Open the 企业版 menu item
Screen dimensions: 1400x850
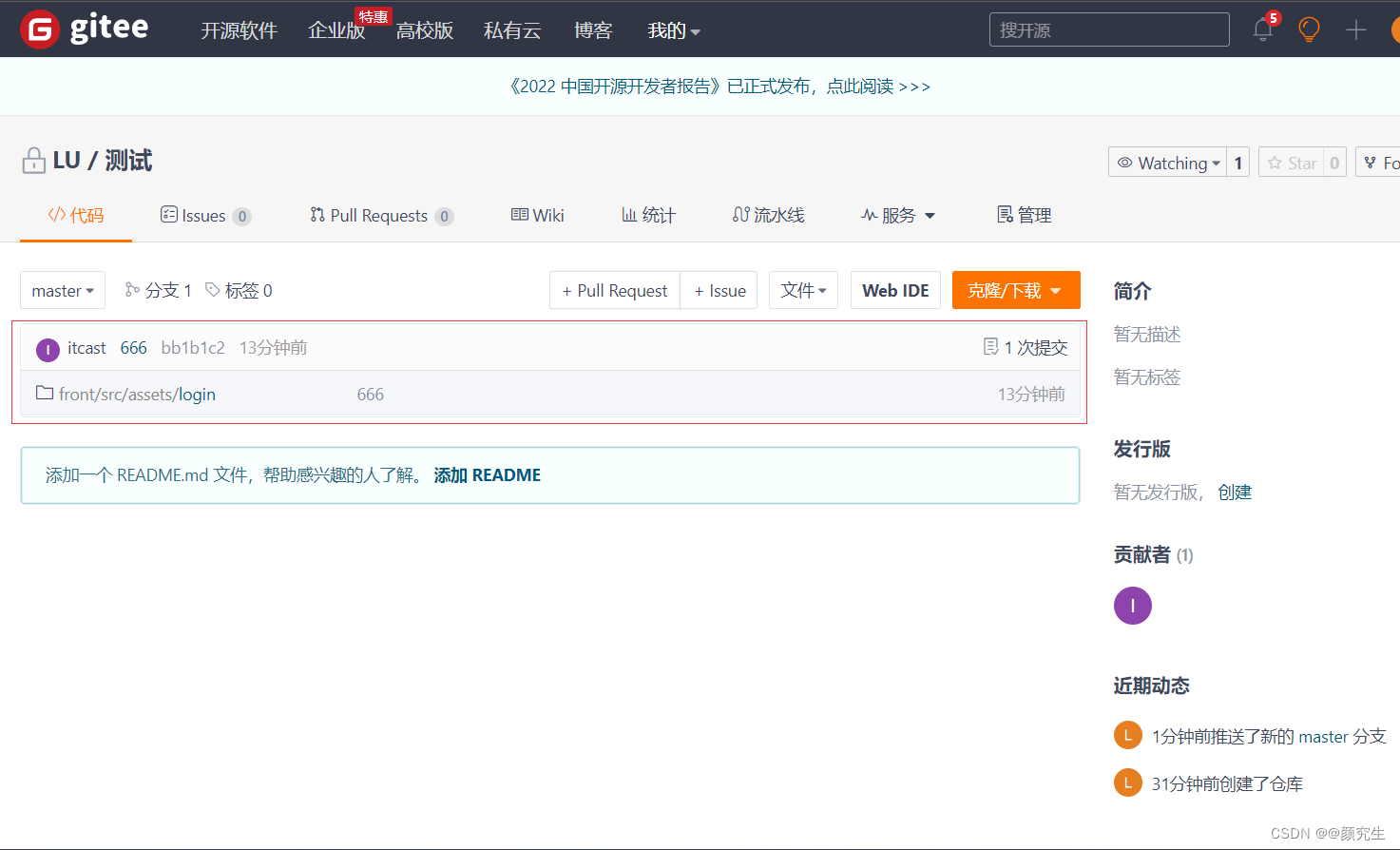(x=336, y=30)
